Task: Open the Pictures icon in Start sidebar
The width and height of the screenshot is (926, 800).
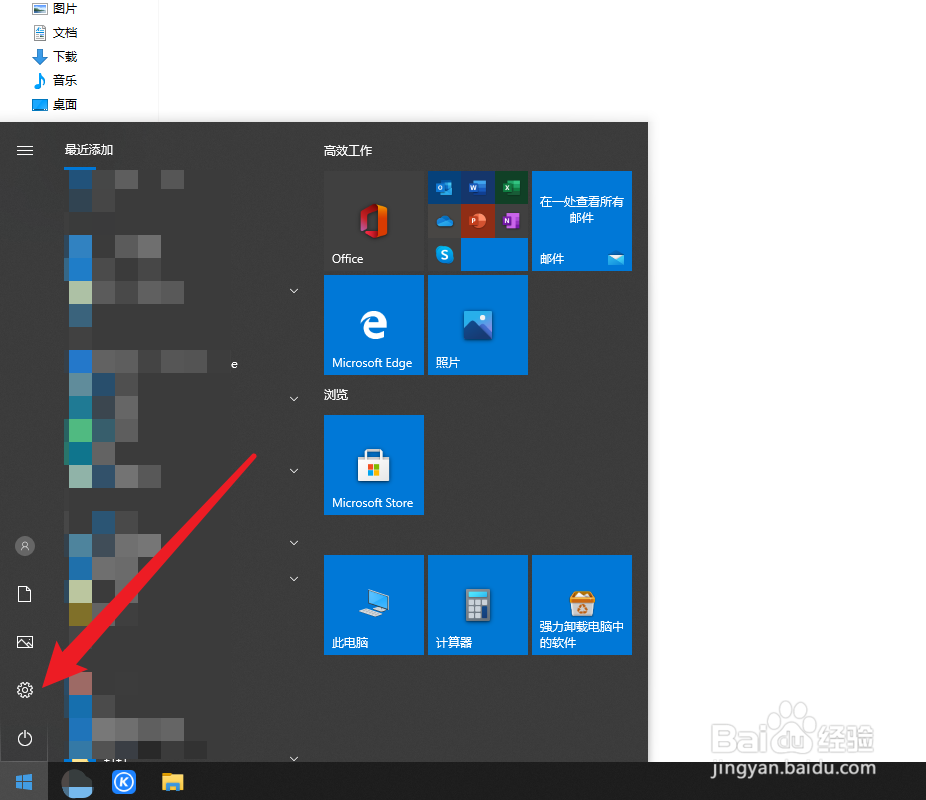Action: point(25,642)
